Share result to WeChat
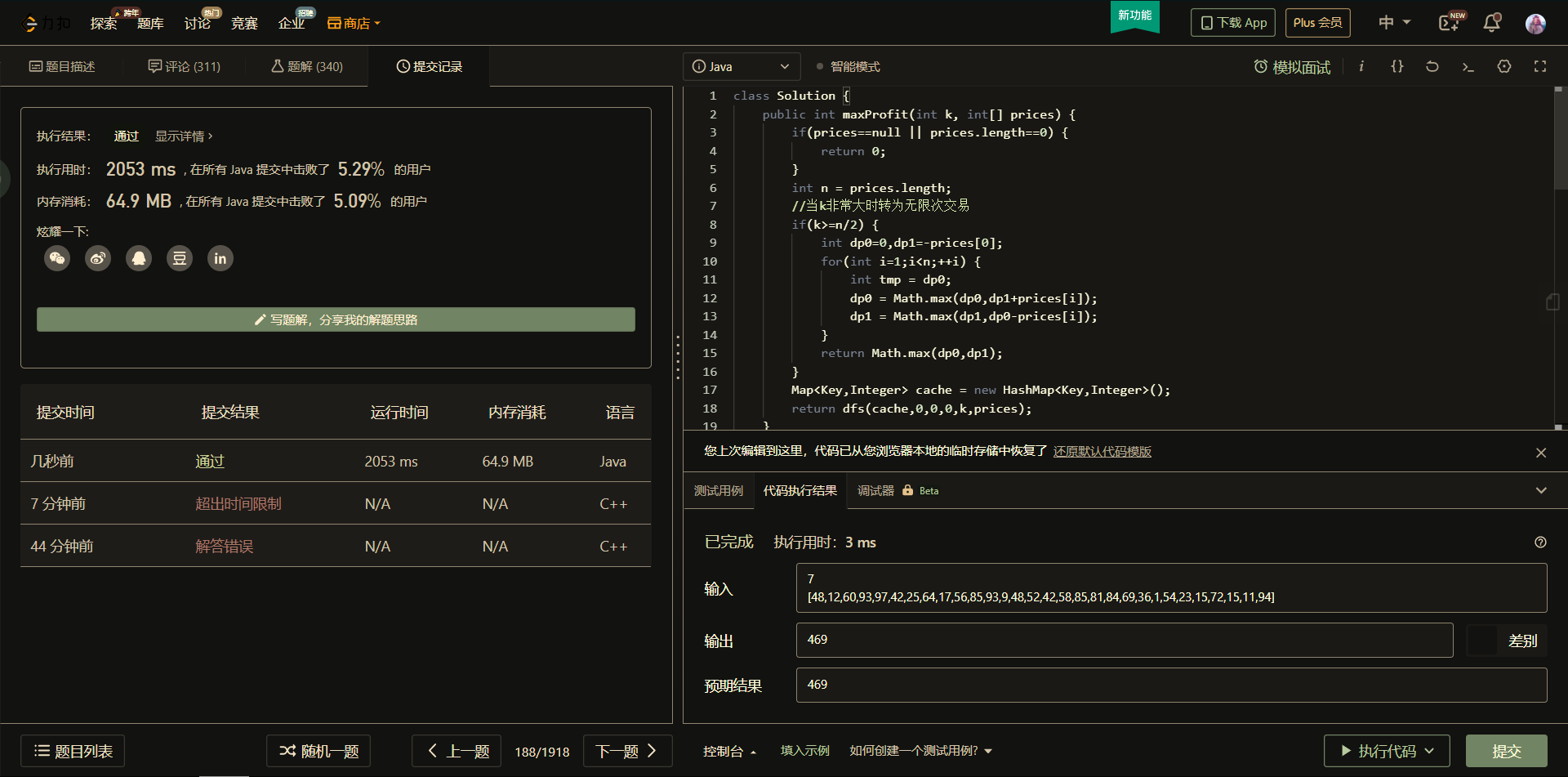1568x777 pixels. click(x=57, y=258)
